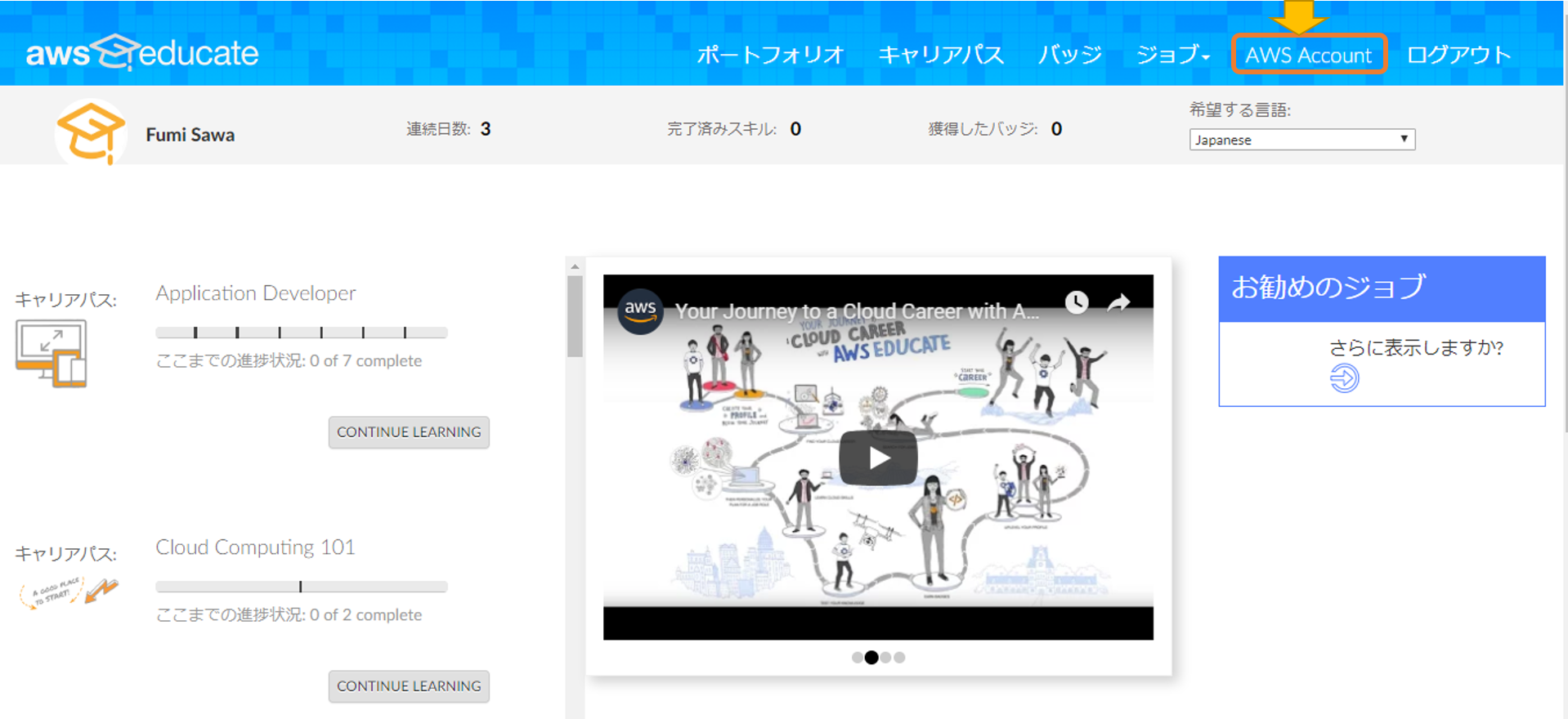Play the Cloud Career video
Image resolution: width=1568 pixels, height=719 pixels.
pos(878,458)
